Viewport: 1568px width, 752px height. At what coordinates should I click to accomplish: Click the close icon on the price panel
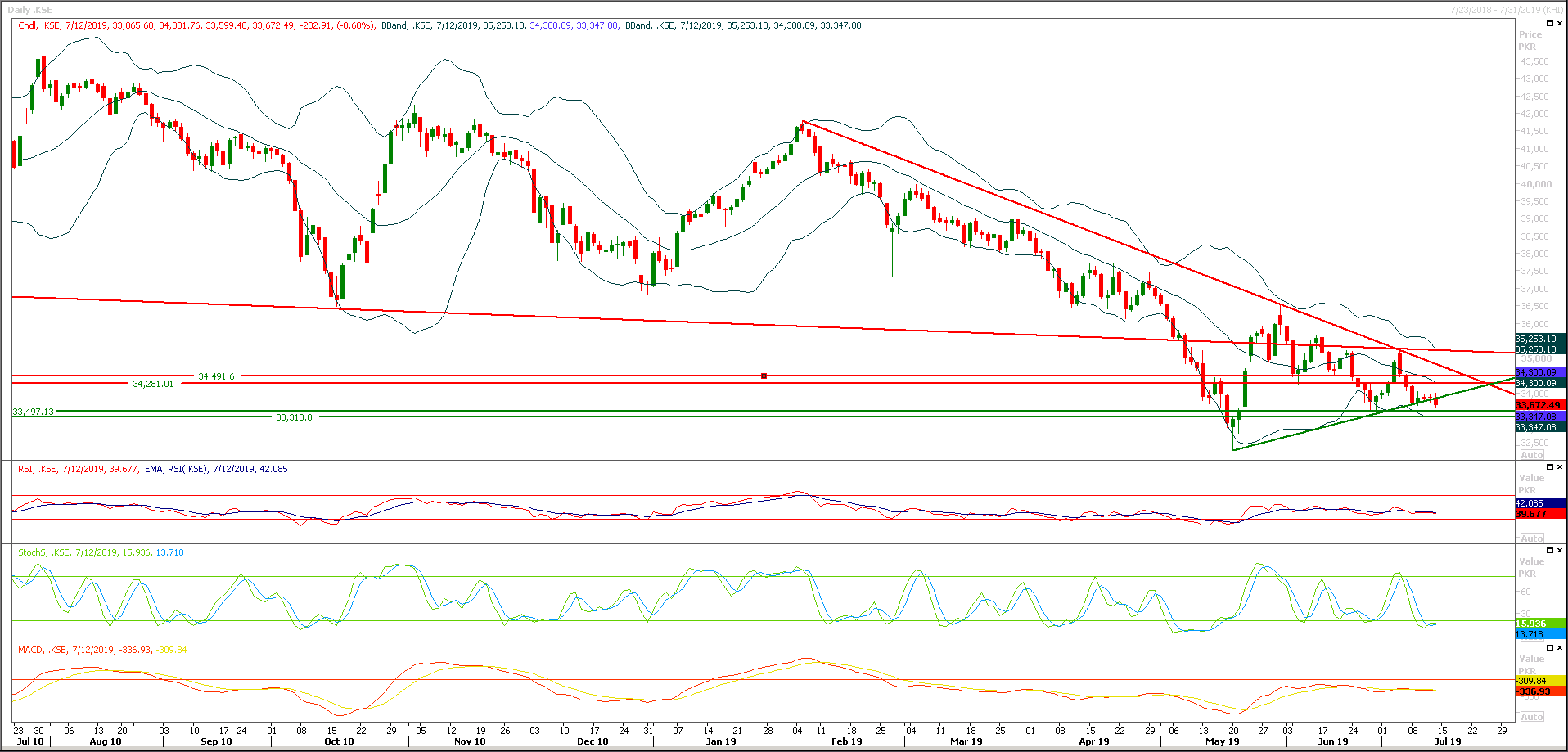pyautogui.click(x=1560, y=23)
